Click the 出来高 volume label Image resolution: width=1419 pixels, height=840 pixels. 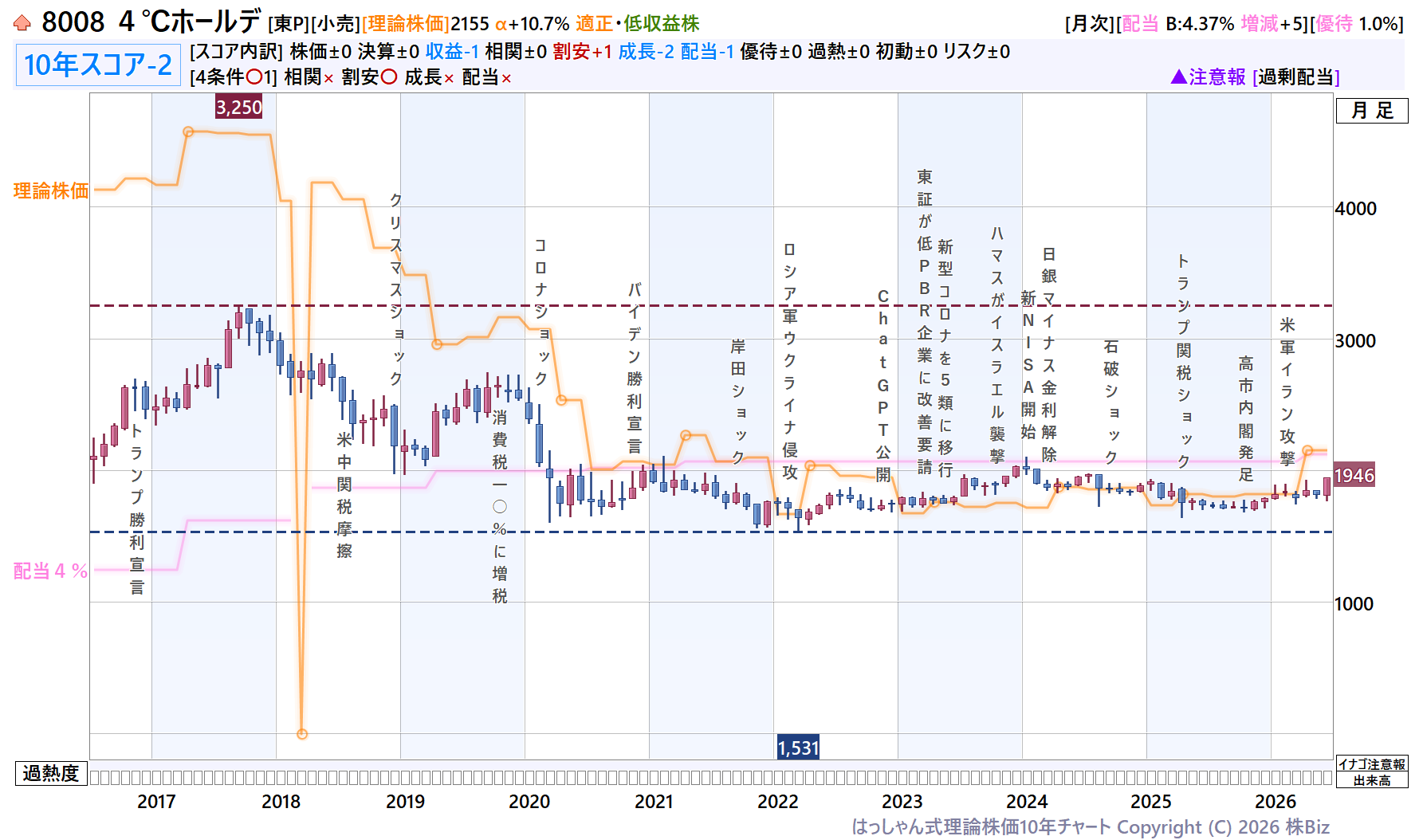1372,780
